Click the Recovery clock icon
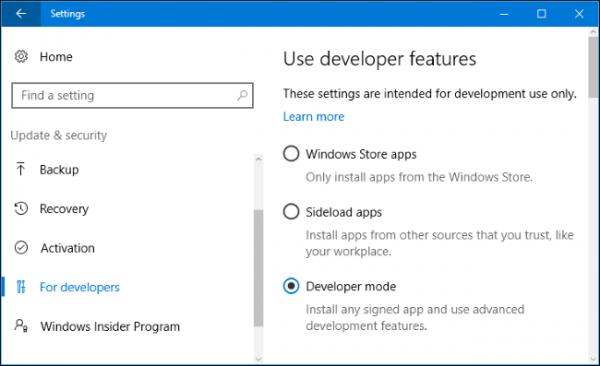This screenshot has width=600, height=366. coord(21,209)
